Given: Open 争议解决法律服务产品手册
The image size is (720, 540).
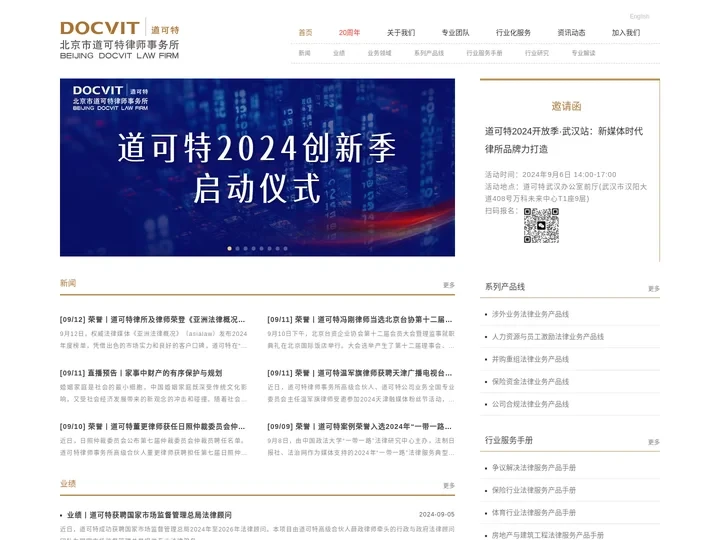Looking at the screenshot, I should point(534,468).
